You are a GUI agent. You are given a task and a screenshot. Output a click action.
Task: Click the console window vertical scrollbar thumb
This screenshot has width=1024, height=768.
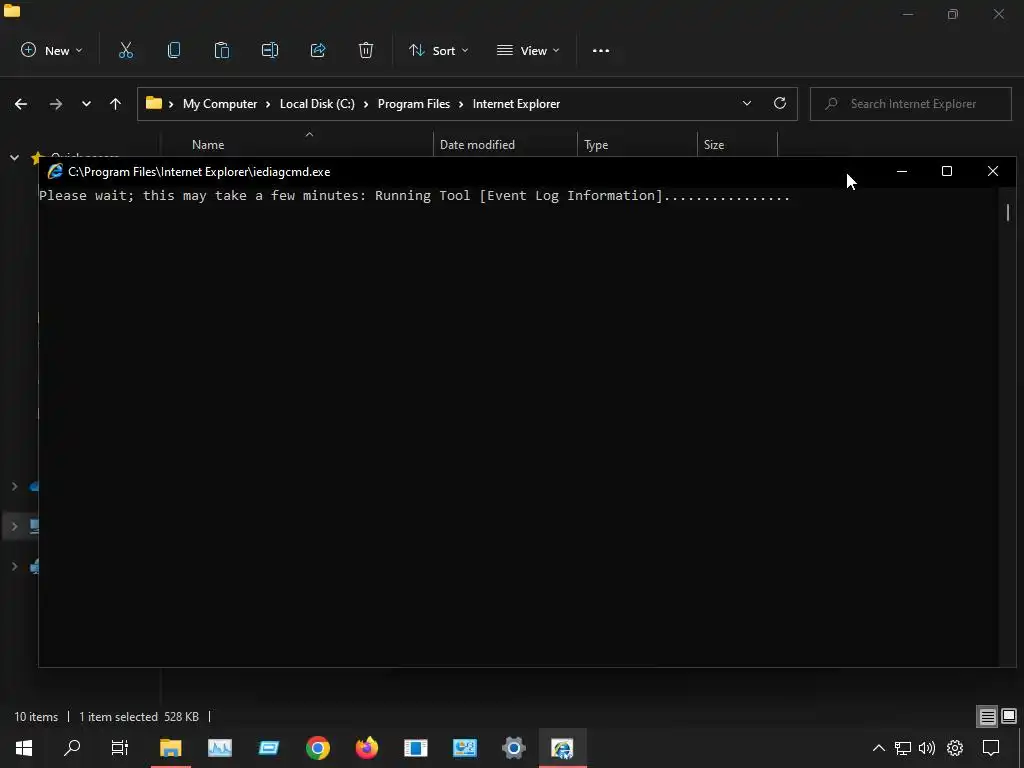1008,212
